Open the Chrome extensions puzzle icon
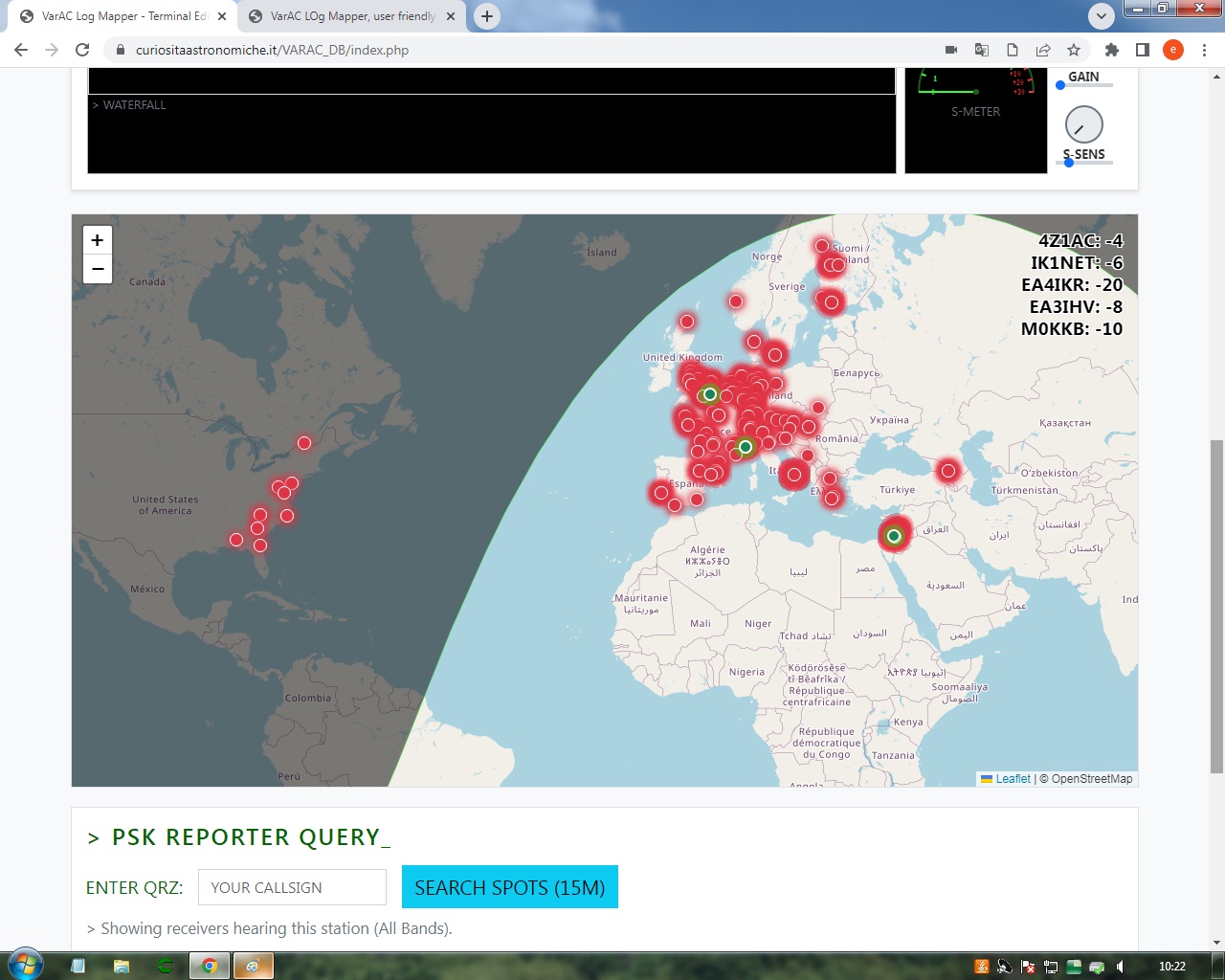The height and width of the screenshot is (980, 1225). (x=1111, y=50)
